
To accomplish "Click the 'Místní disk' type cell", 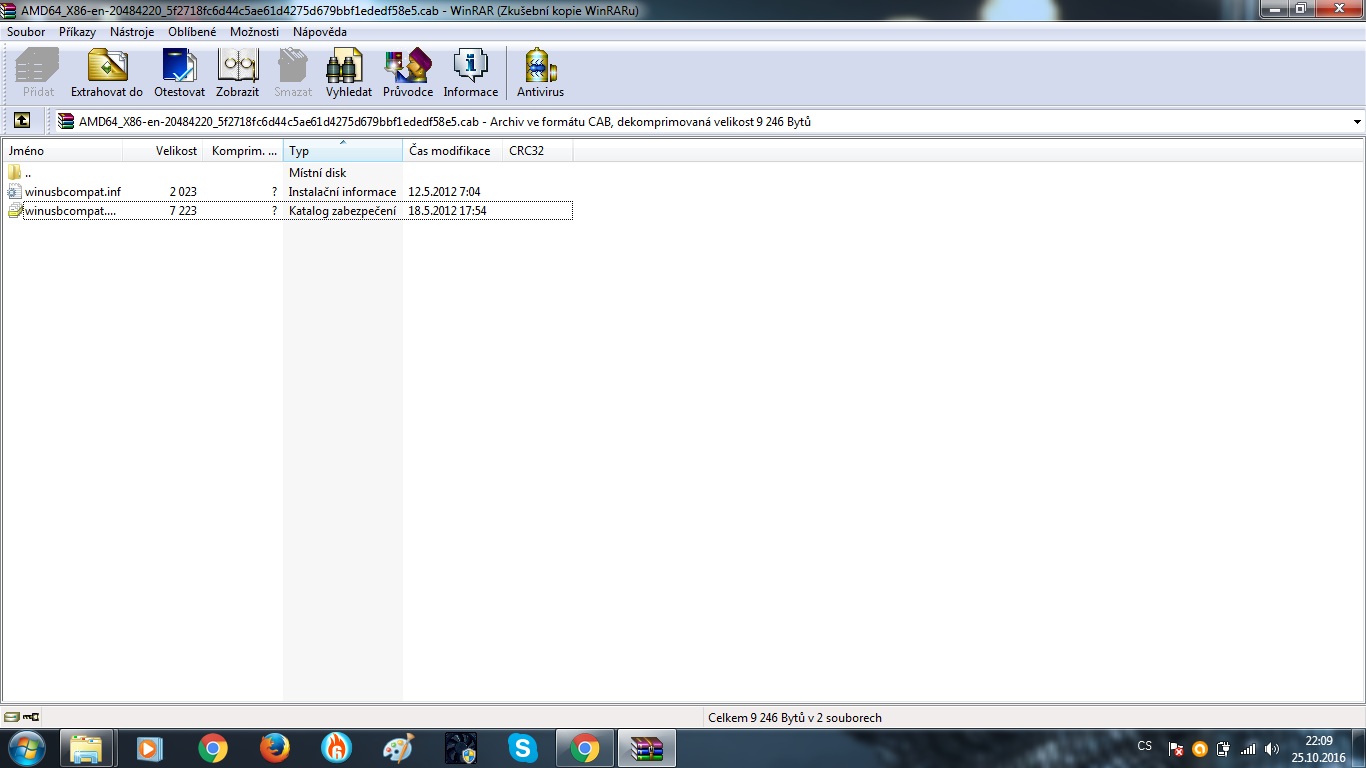I will 317,173.
